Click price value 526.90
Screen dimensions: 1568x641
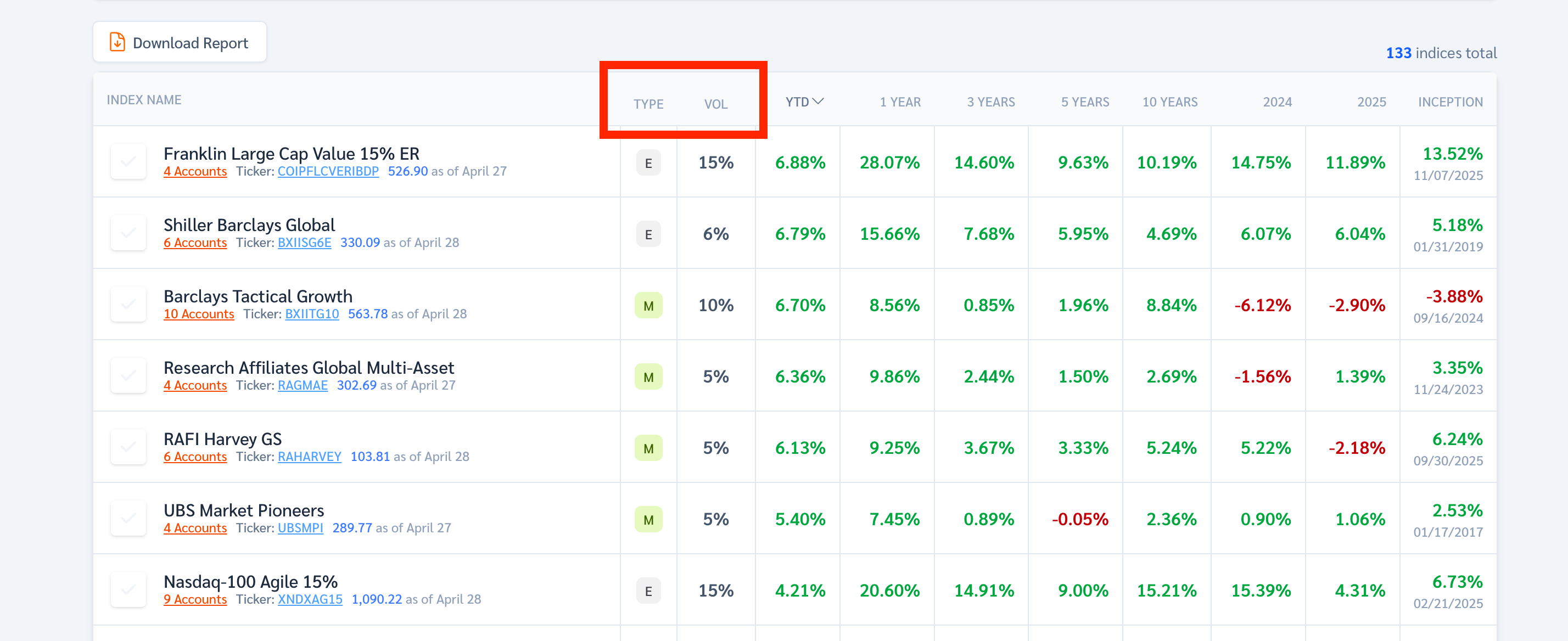(x=408, y=171)
